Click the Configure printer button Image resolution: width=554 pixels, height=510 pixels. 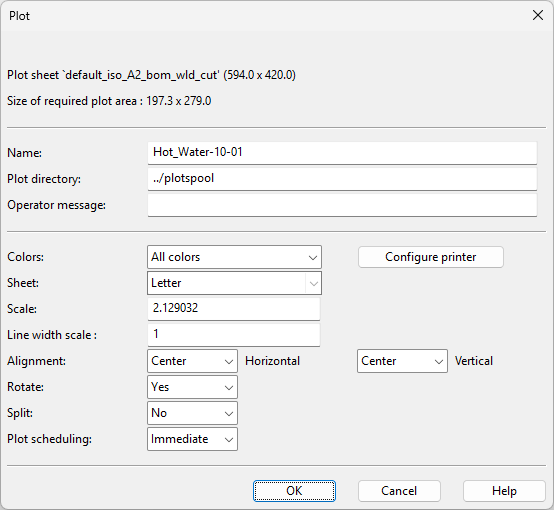(x=431, y=257)
